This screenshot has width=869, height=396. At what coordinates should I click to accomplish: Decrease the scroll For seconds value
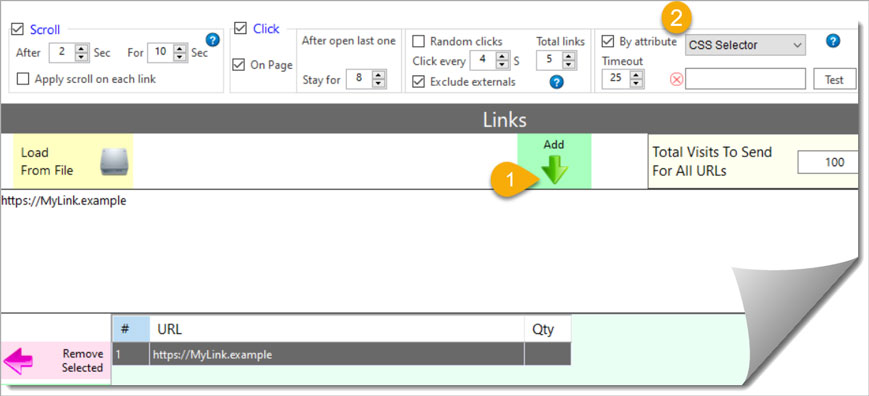click(x=181, y=57)
